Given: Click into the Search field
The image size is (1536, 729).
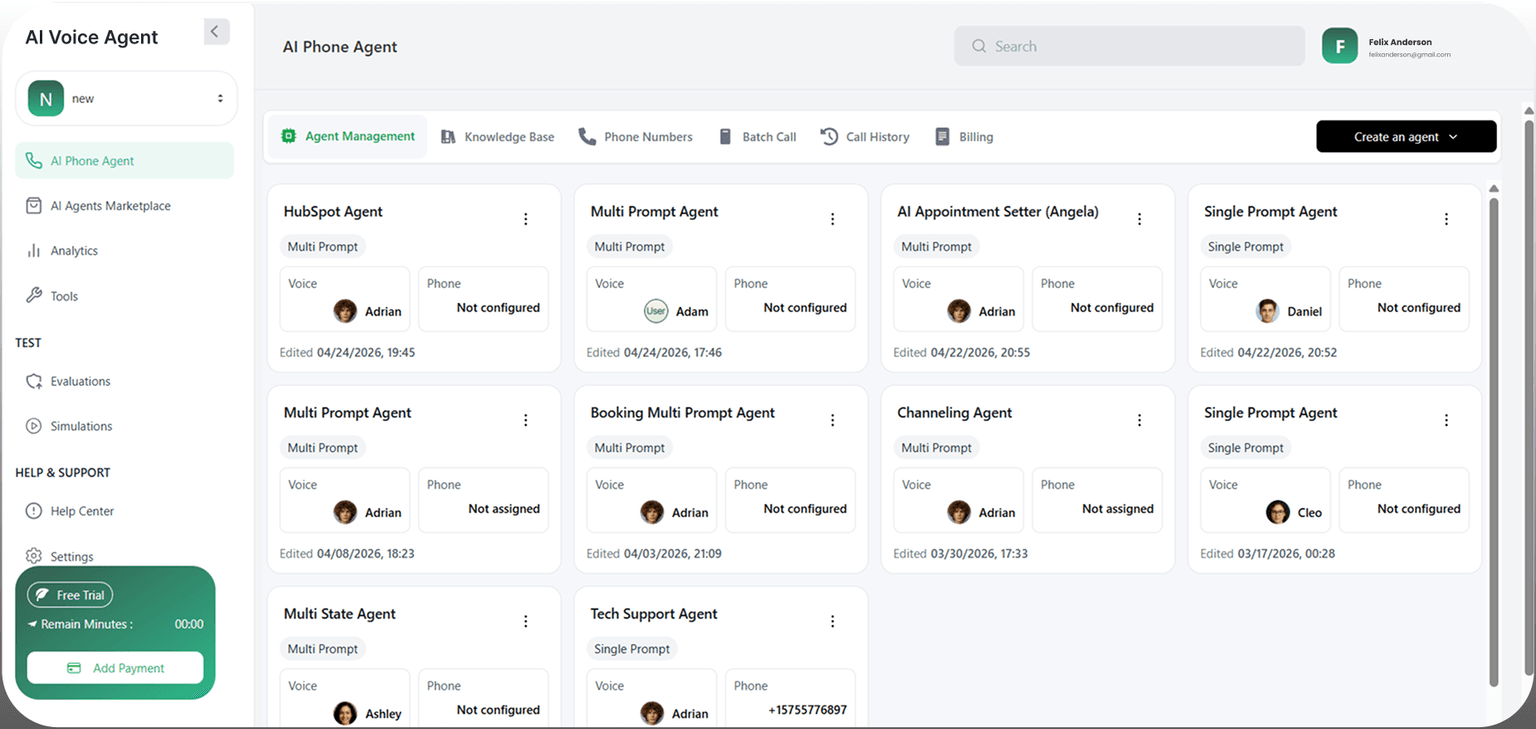Looking at the screenshot, I should (x=1129, y=46).
